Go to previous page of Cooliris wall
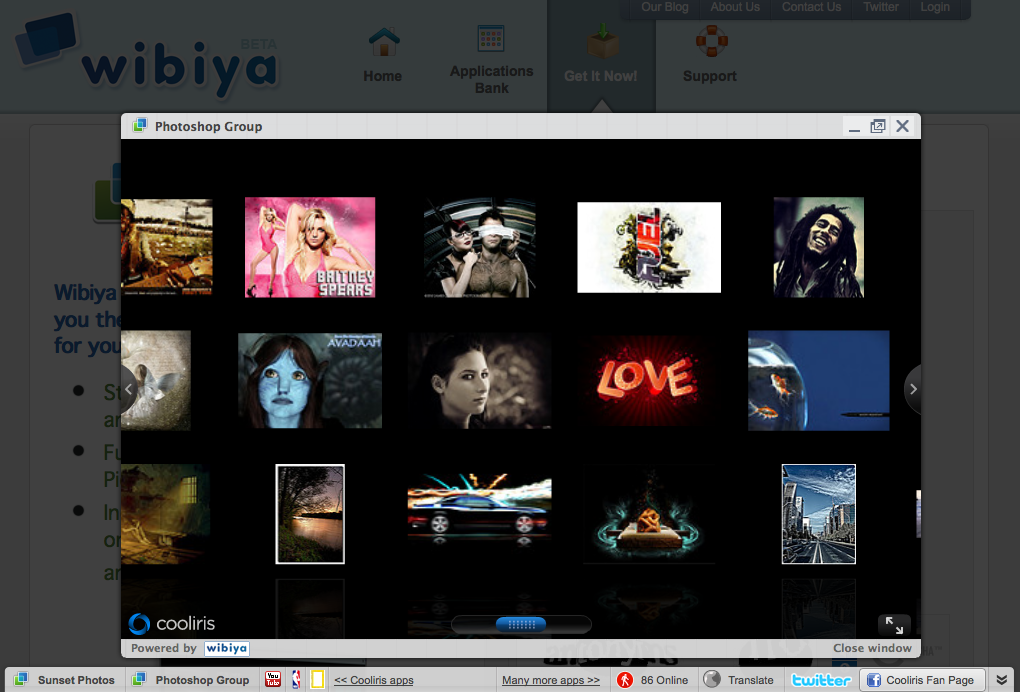The image size is (1020, 692). (x=129, y=389)
